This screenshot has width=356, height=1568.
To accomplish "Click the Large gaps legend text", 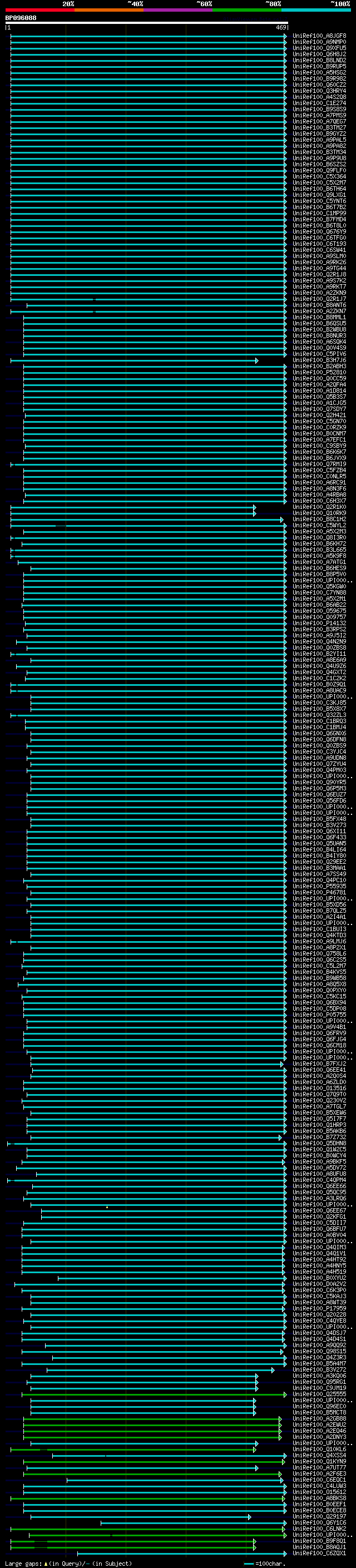I will click(68, 1564).
